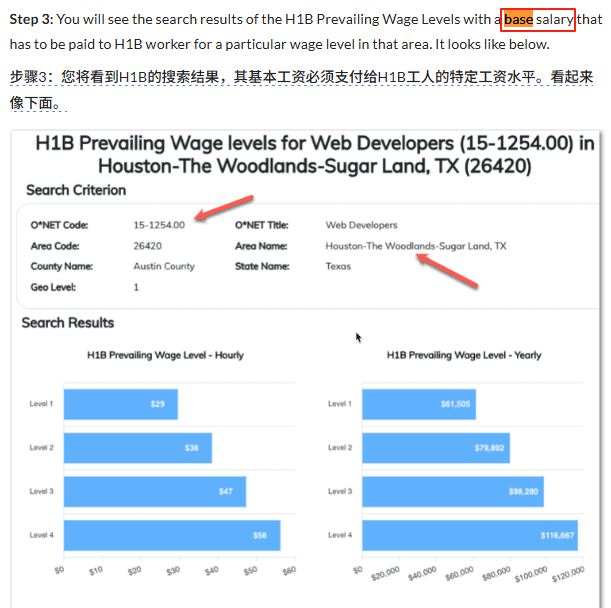The width and height of the screenshot is (611, 608).
Task: Click the 'Level 4' label of yearly chart
Action: pos(340,535)
